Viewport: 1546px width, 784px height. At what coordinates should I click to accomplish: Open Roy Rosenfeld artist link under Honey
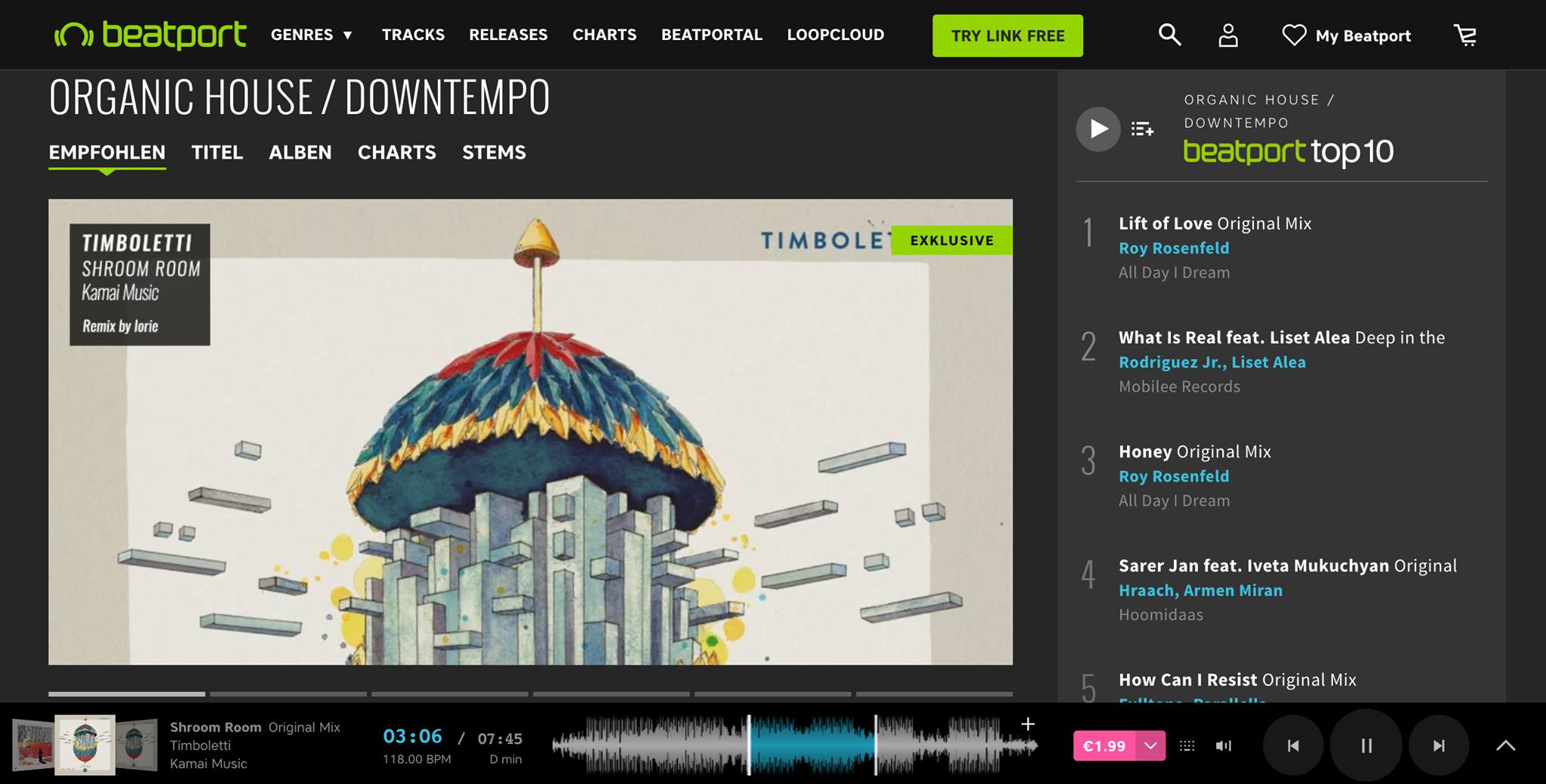[x=1174, y=476]
